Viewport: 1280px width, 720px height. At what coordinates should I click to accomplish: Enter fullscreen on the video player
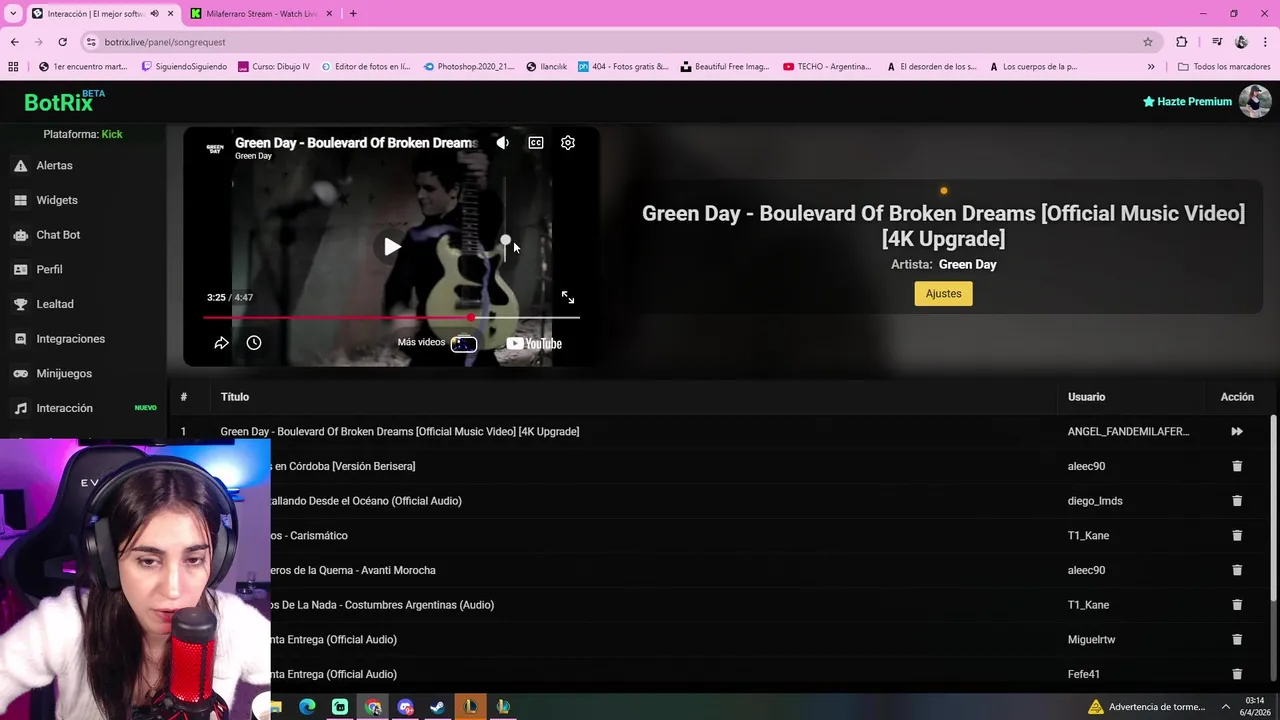(568, 297)
